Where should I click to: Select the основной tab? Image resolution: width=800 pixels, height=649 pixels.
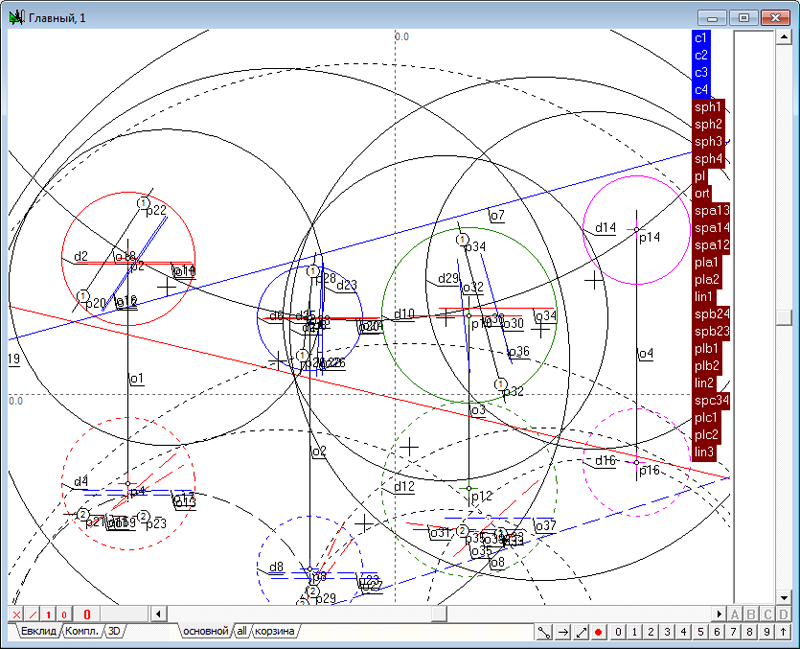(x=206, y=631)
